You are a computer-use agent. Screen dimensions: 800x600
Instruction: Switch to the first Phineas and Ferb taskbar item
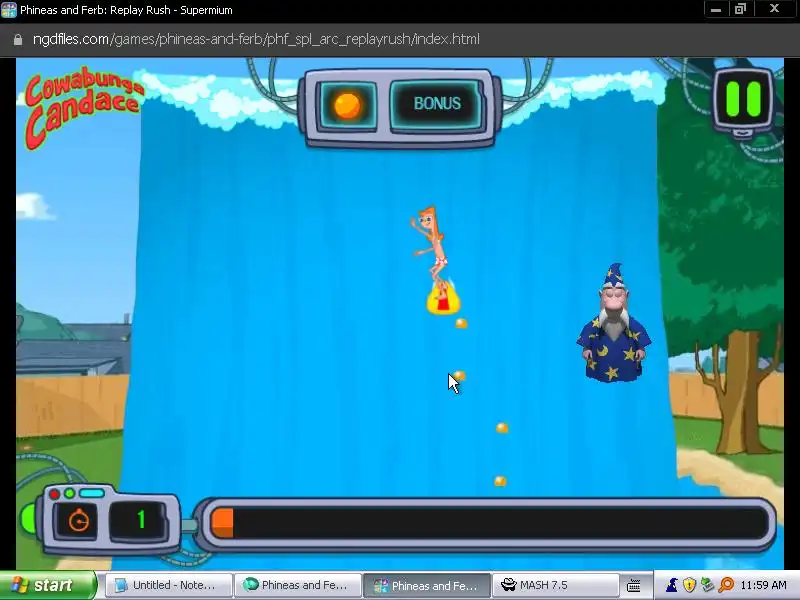coord(298,585)
